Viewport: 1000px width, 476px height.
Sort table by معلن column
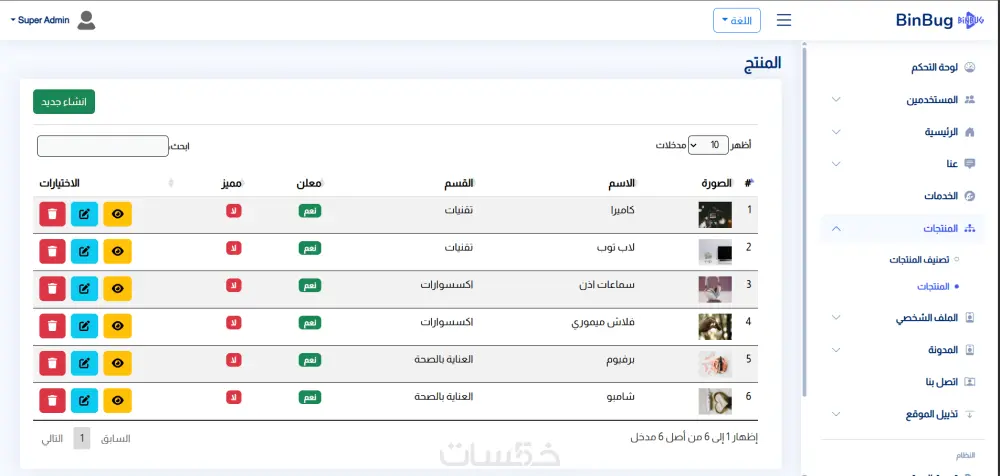point(311,184)
